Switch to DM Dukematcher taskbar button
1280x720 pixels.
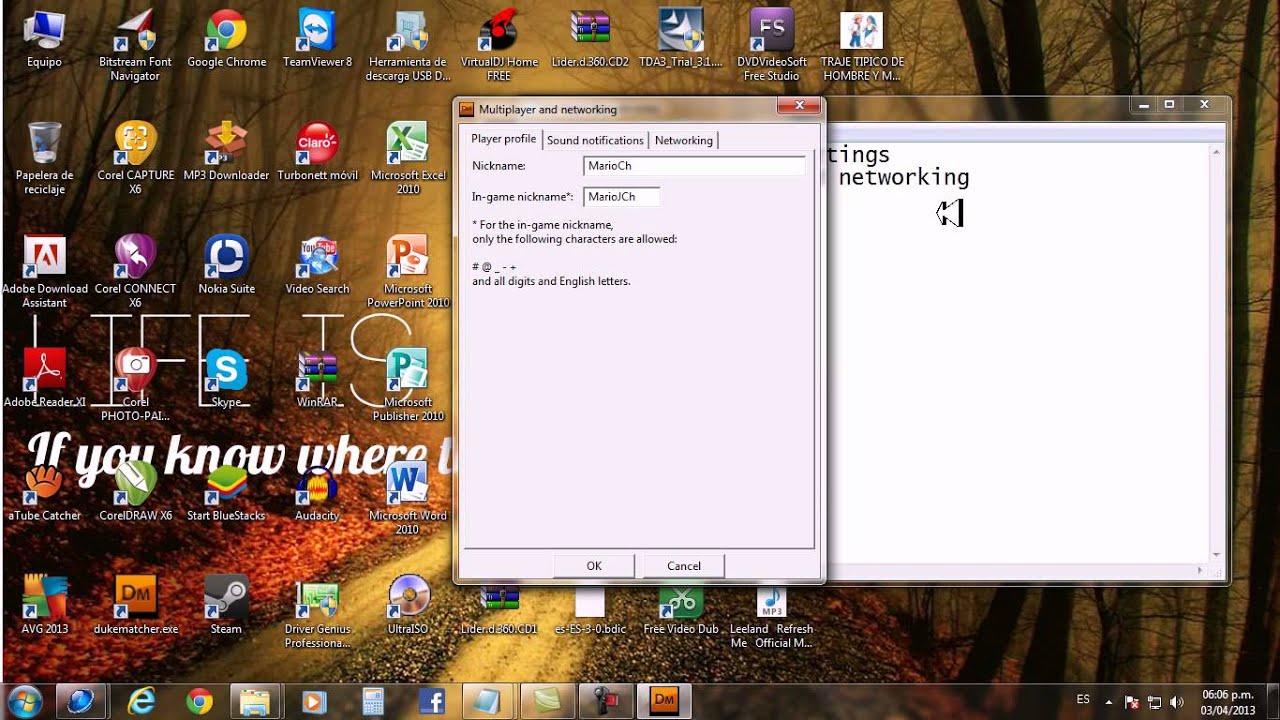664,702
